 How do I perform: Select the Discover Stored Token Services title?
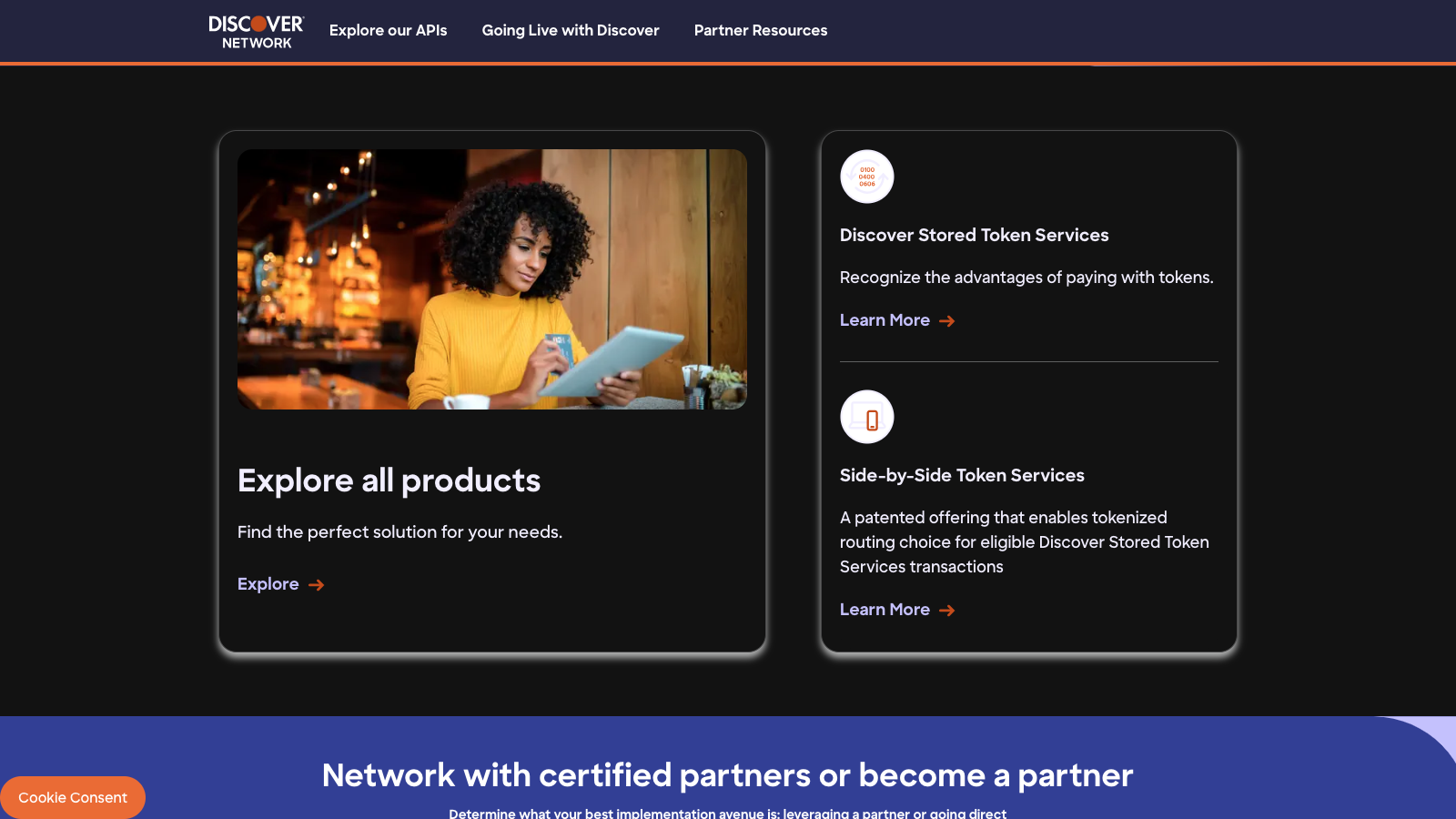(x=974, y=235)
